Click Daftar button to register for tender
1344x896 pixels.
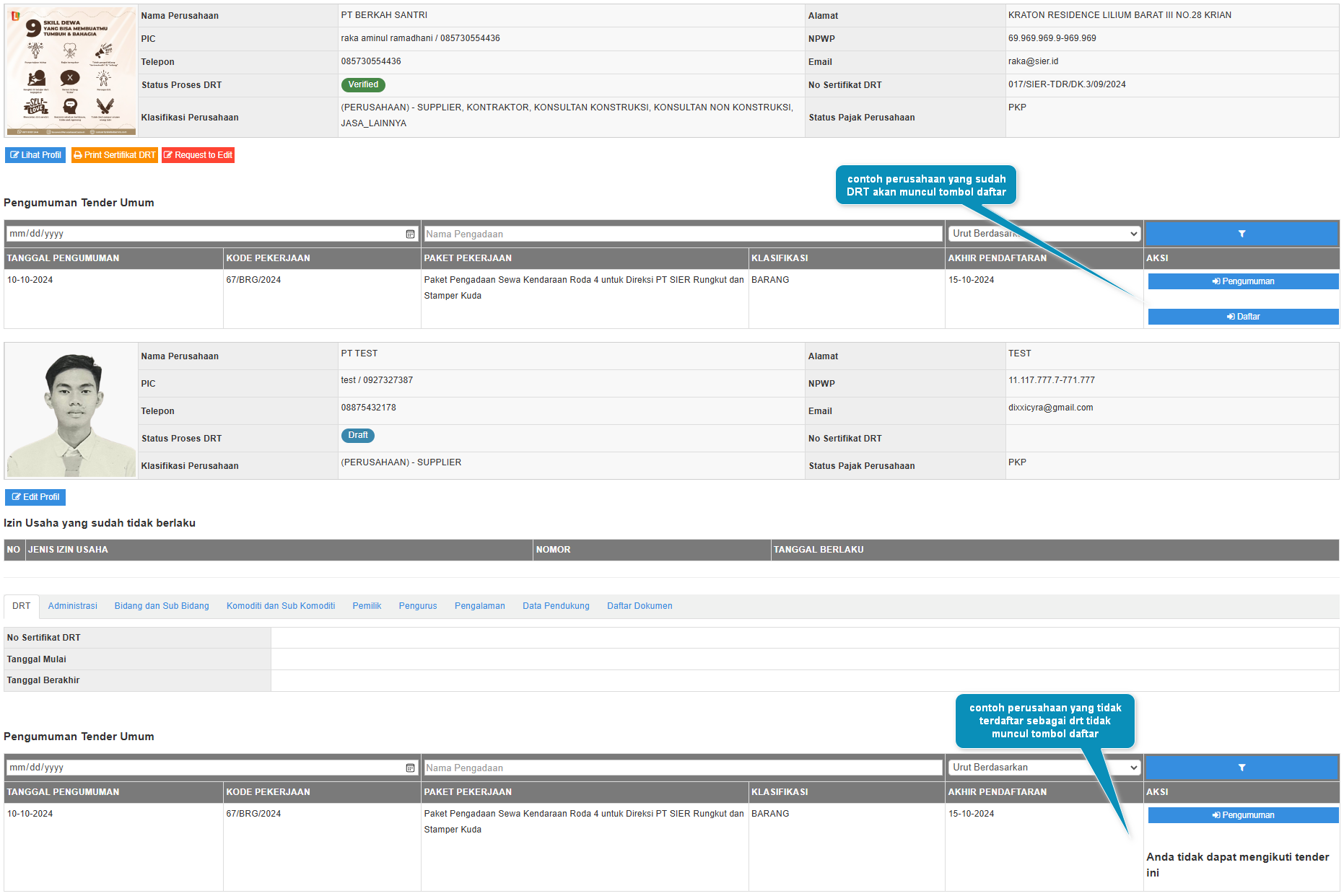point(1242,317)
